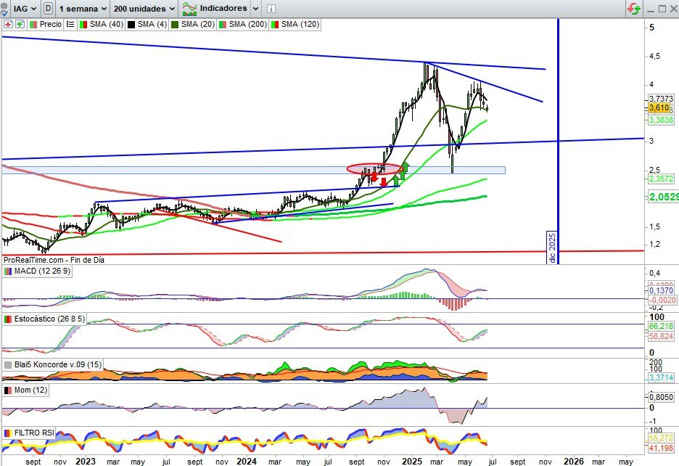The height and width of the screenshot is (466, 679).
Task: Click the 41,198 RSI axis value
Action: [661, 449]
